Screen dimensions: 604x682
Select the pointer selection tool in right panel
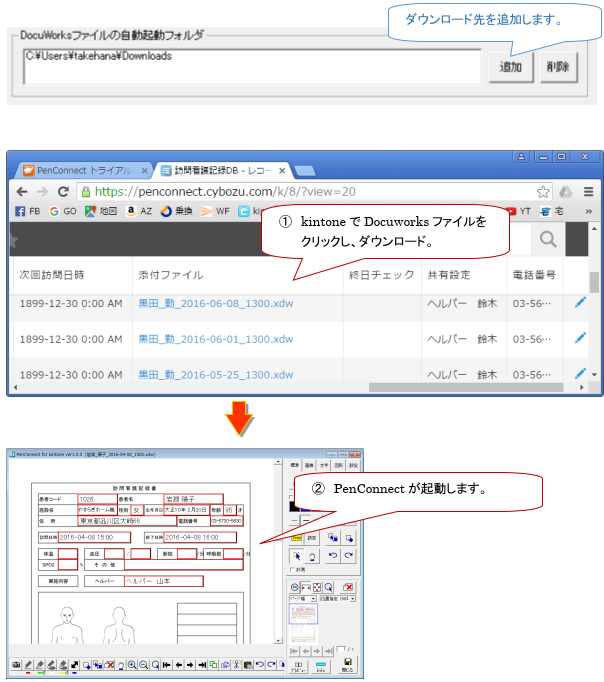tap(297, 556)
